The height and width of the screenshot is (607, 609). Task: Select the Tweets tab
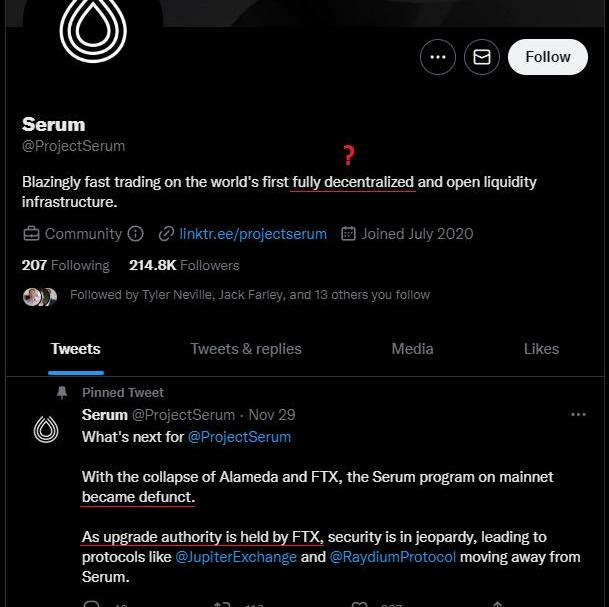point(76,349)
